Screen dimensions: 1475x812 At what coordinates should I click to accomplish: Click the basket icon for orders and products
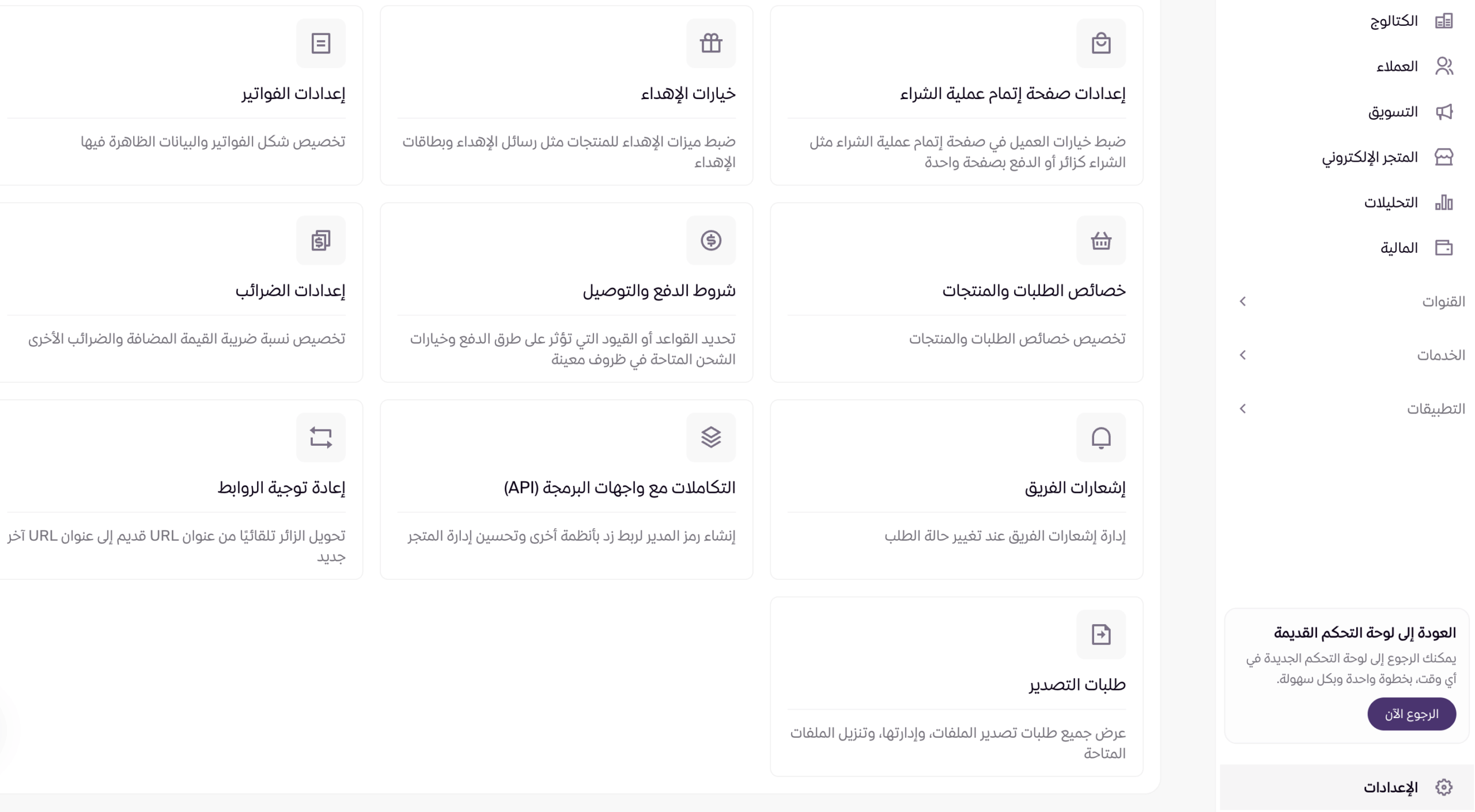click(x=1100, y=240)
